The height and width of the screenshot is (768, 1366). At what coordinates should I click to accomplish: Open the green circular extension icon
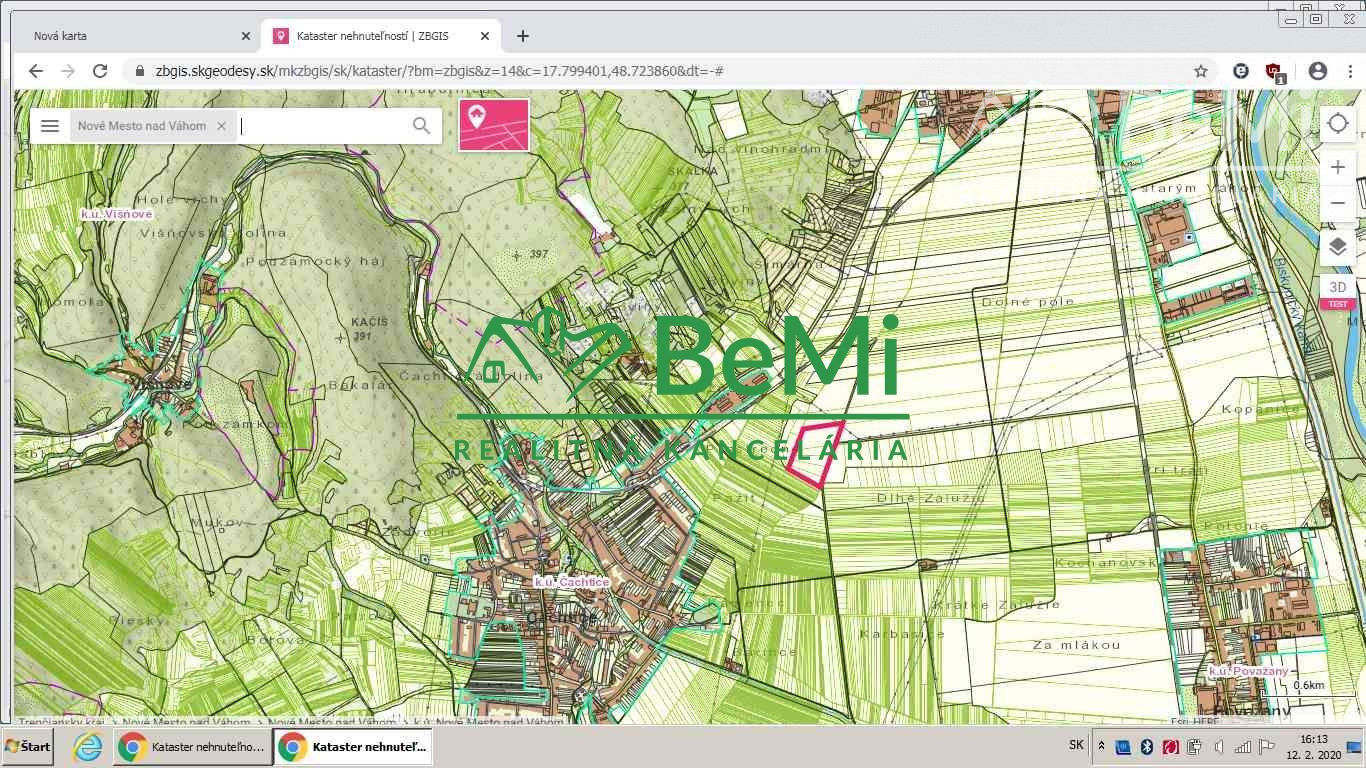click(x=1241, y=71)
